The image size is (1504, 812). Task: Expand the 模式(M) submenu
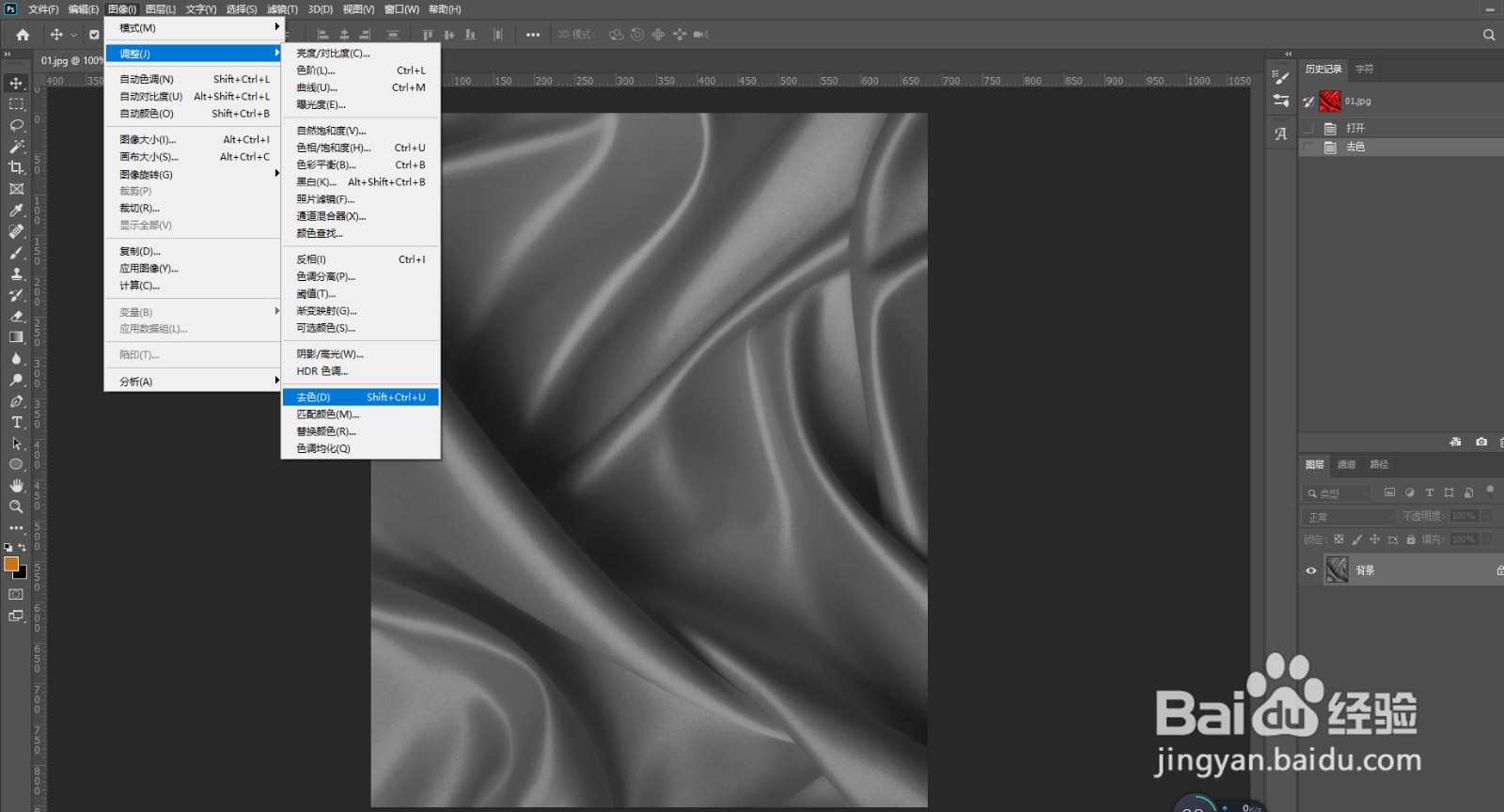(193, 28)
